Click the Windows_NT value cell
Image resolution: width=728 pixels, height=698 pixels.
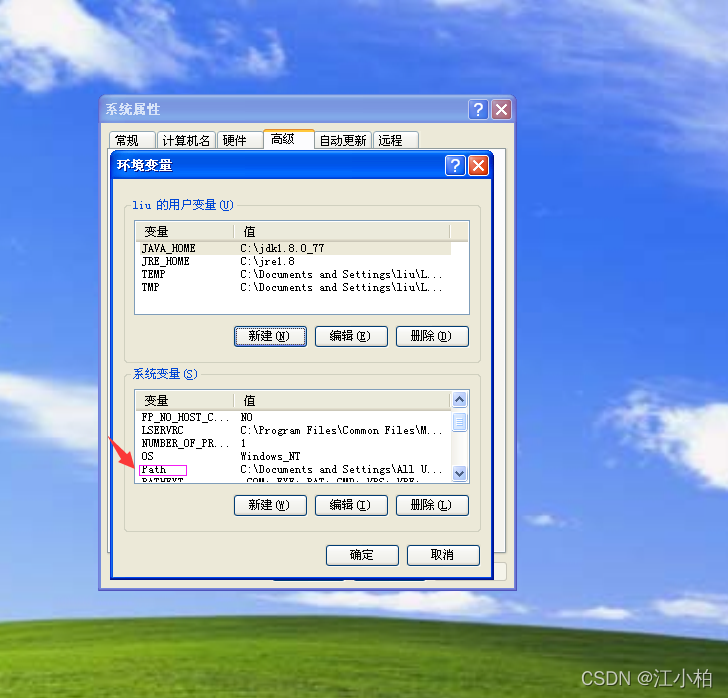pyautogui.click(x=270, y=457)
